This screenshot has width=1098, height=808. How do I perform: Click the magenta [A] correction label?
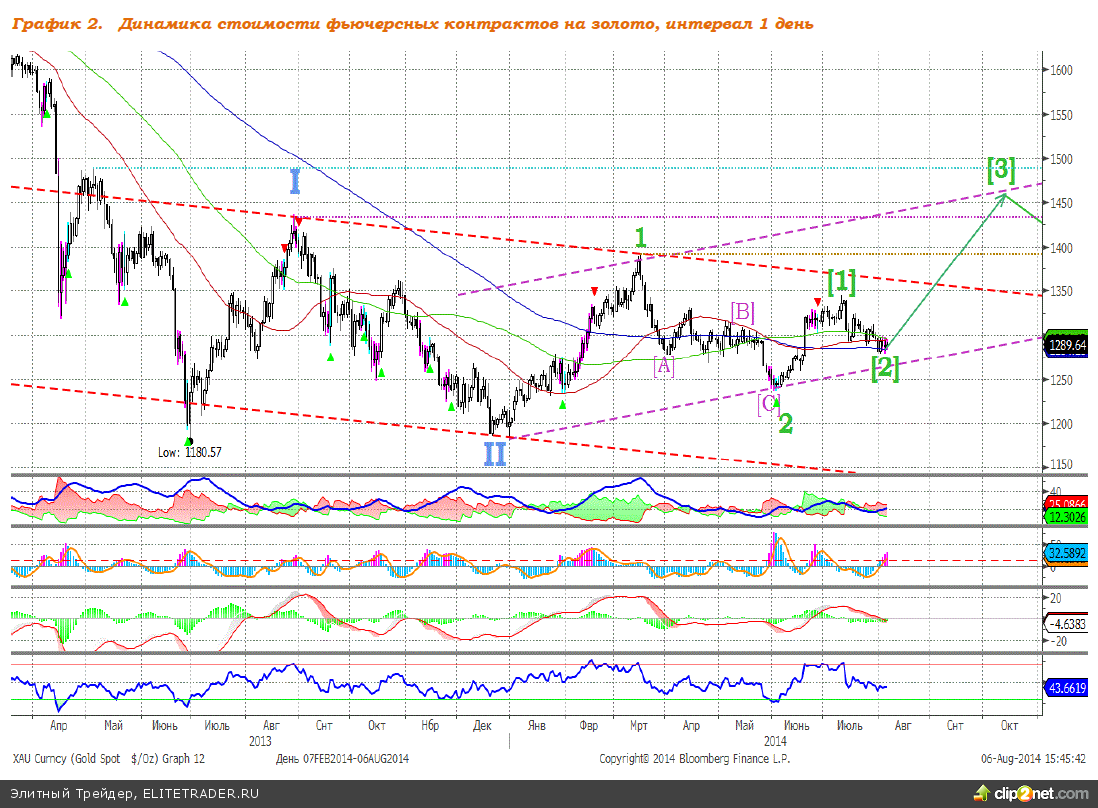pyautogui.click(x=664, y=366)
